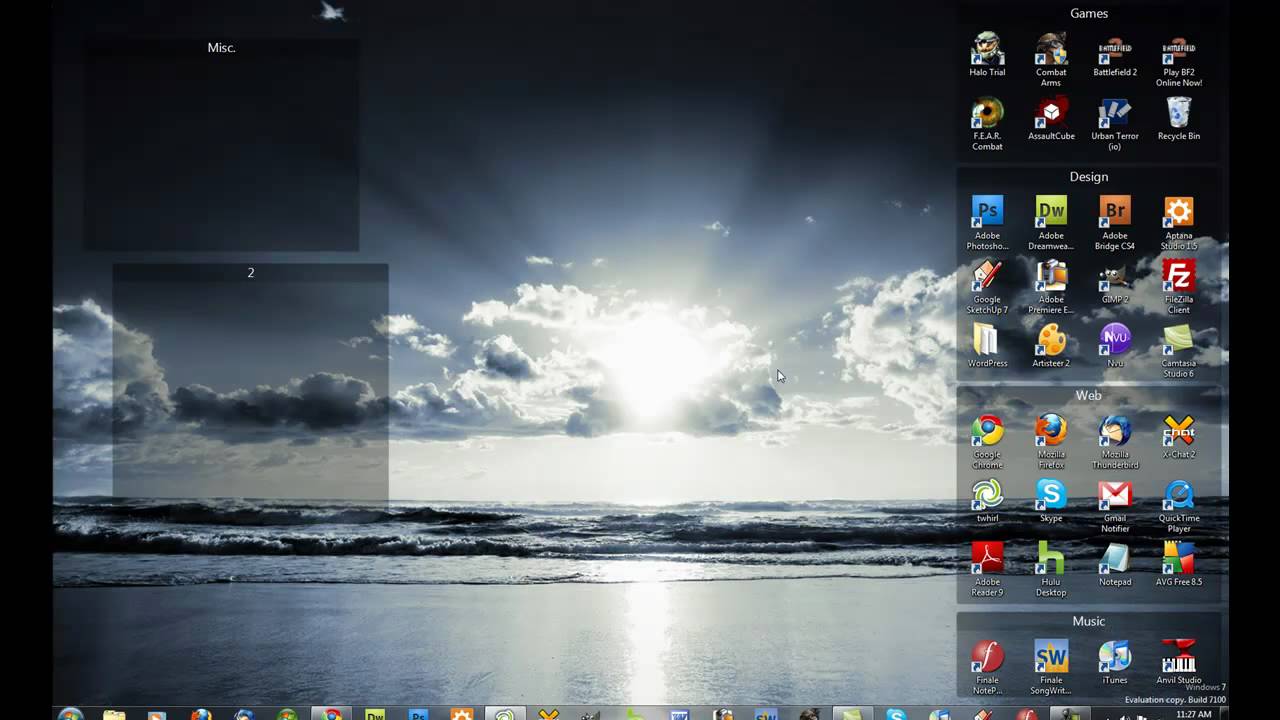Click the Misc. fence title

click(x=221, y=48)
